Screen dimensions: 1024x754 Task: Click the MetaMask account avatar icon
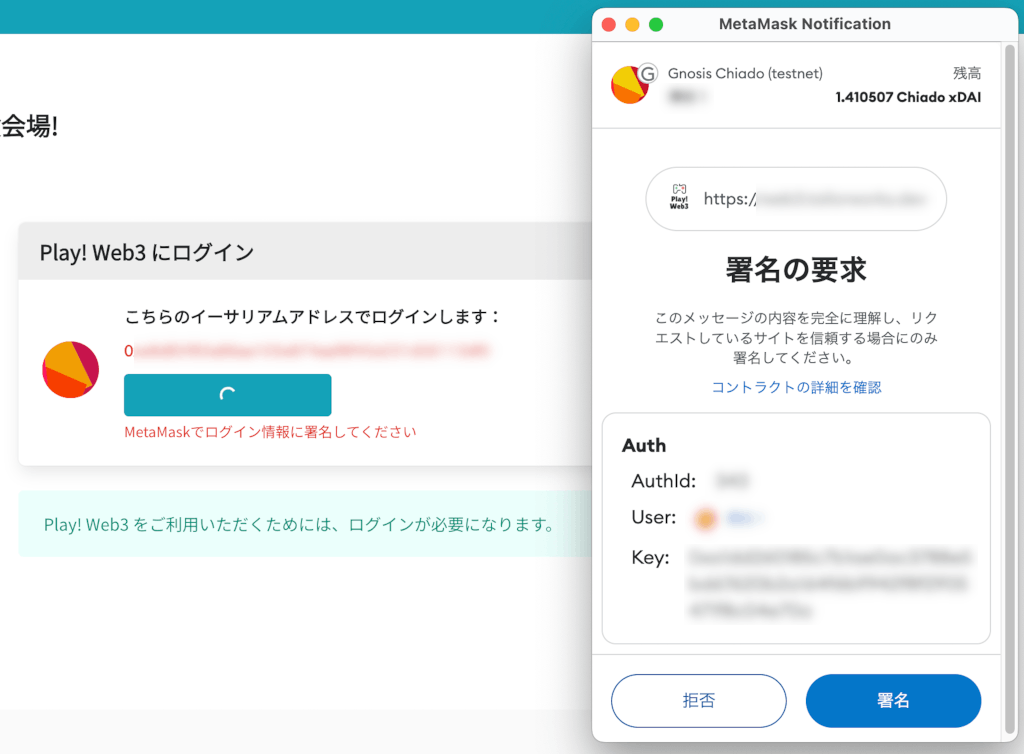629,85
